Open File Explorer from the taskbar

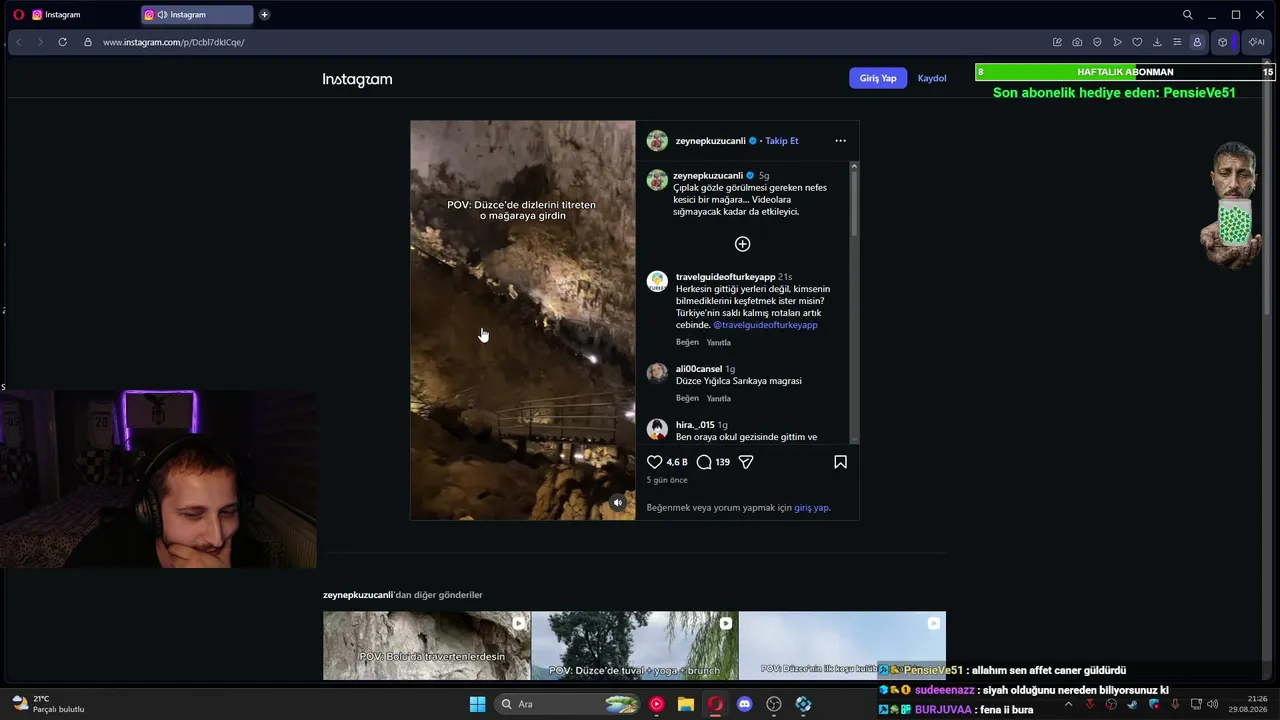coord(686,704)
